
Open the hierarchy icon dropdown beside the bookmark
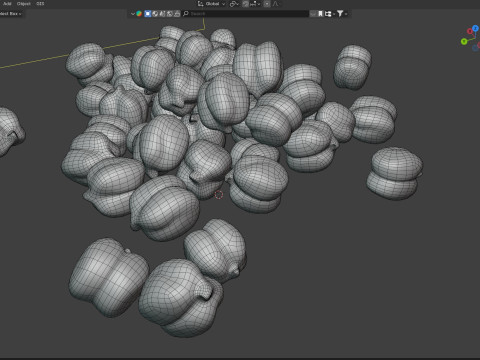[330, 14]
